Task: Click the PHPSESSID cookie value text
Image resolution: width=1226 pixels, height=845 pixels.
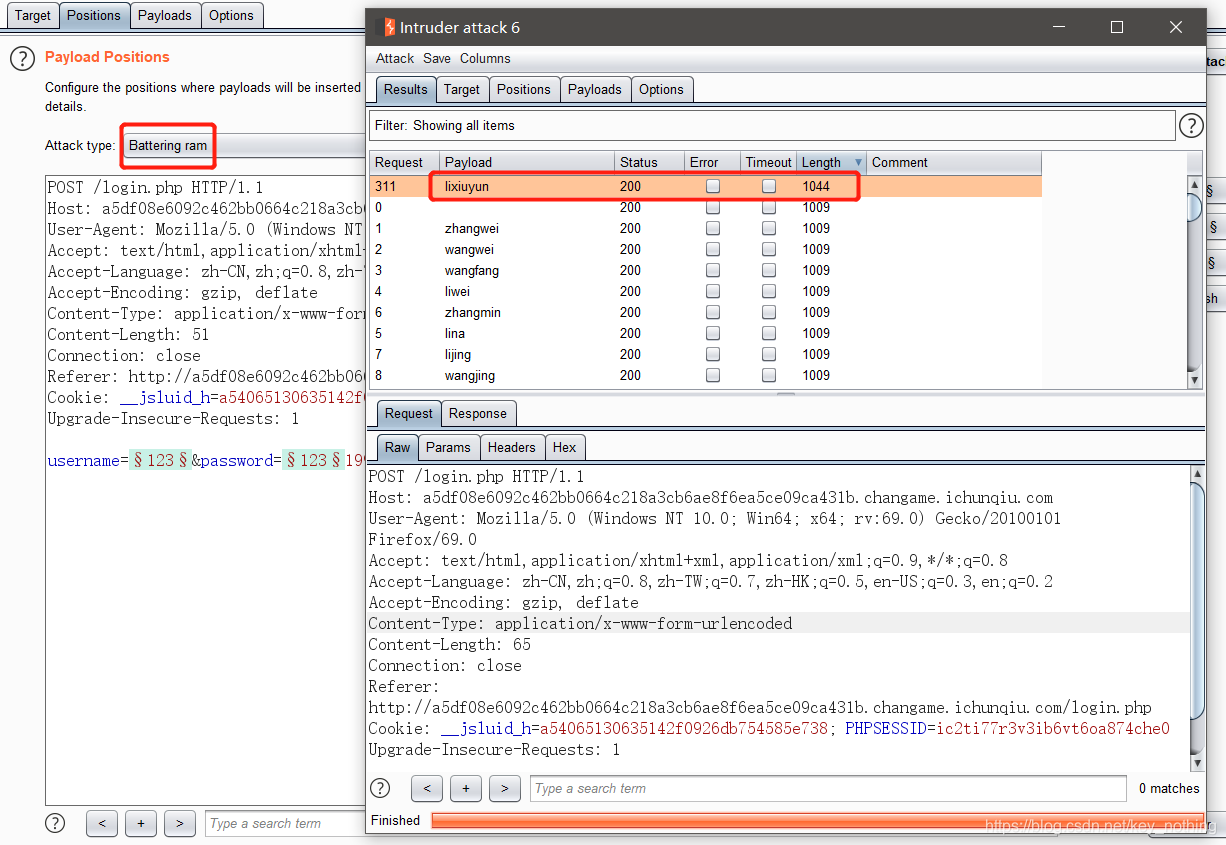Action: click(1053, 728)
